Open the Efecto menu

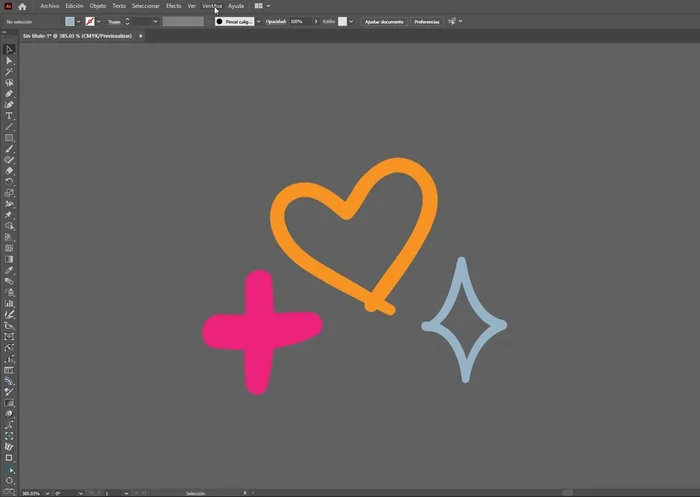(174, 6)
